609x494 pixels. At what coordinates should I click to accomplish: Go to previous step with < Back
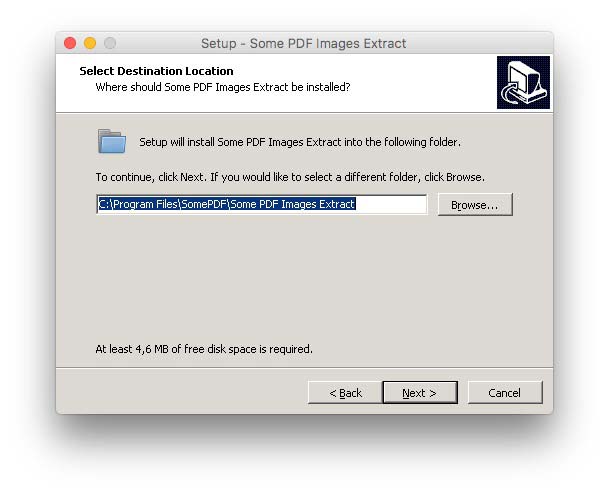345,393
